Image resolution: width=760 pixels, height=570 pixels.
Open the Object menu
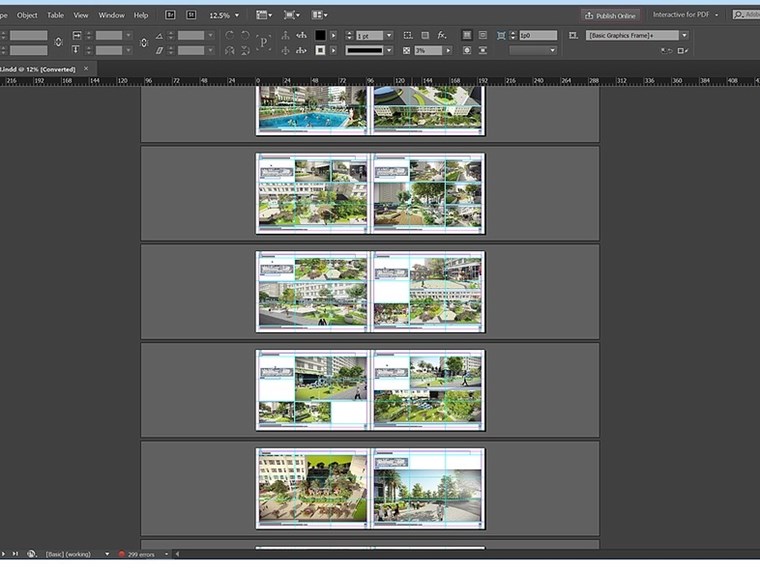point(27,15)
